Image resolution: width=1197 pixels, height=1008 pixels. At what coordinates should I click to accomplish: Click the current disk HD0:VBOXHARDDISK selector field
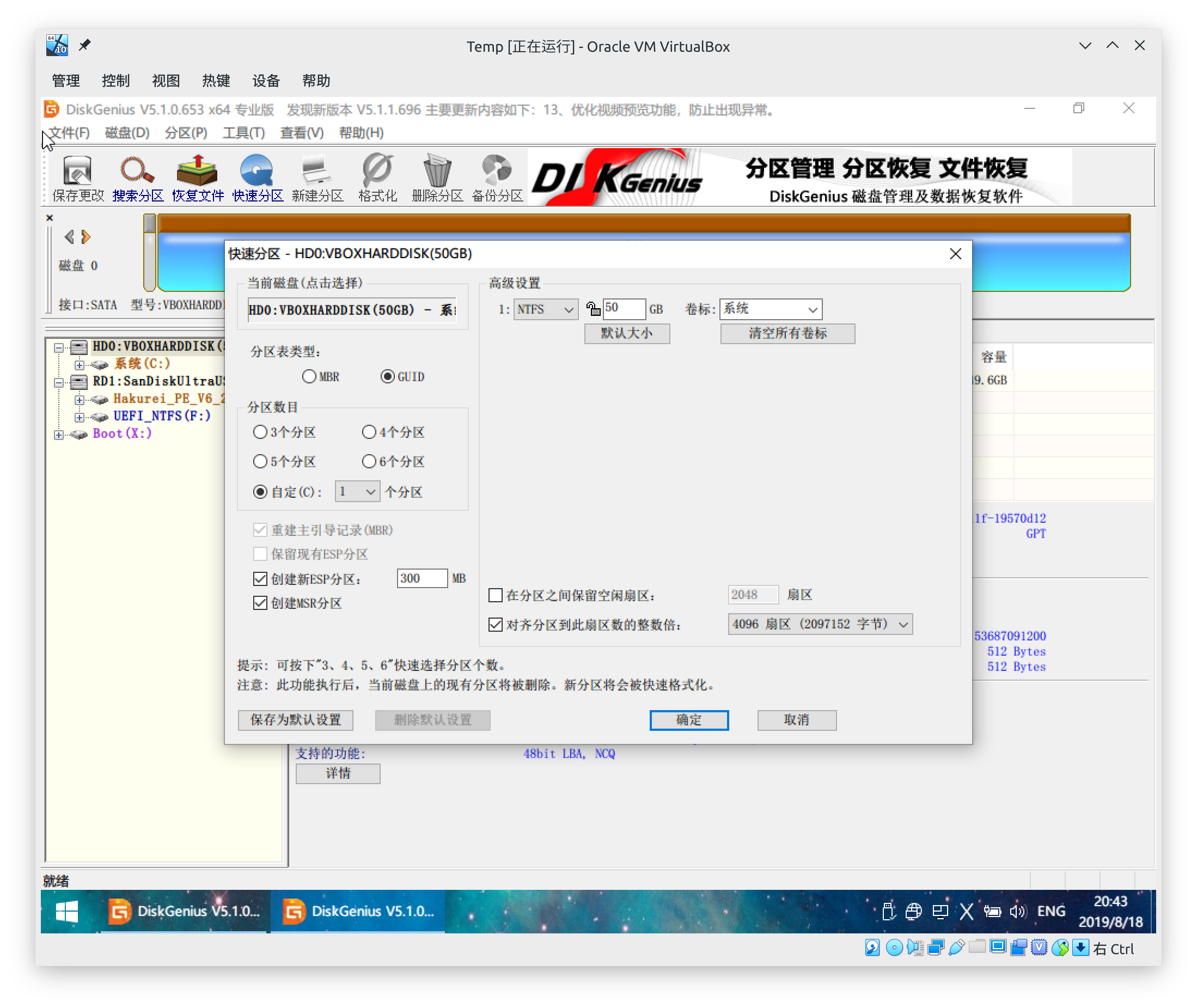coord(352,310)
